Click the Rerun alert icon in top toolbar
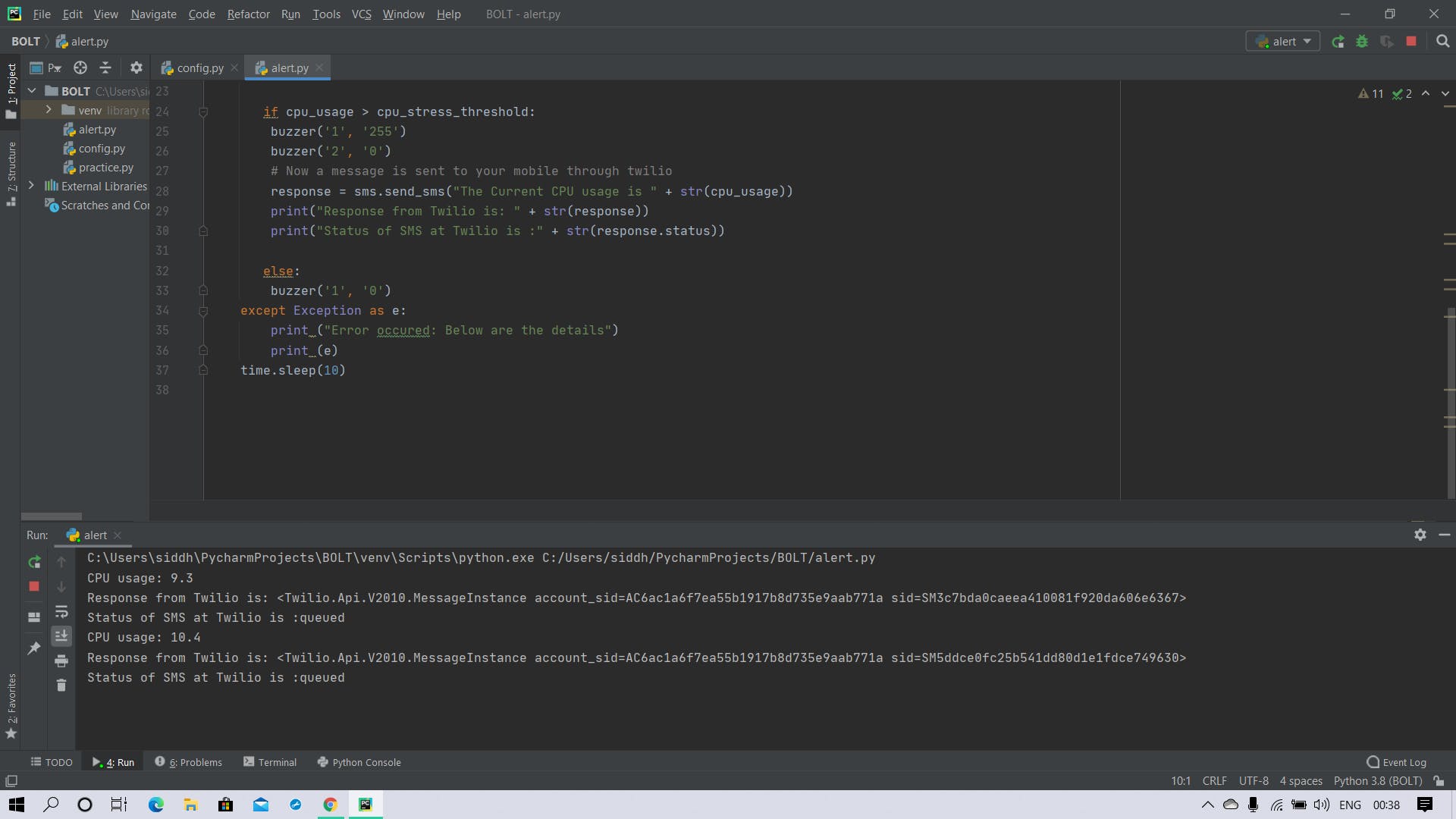The width and height of the screenshot is (1456, 819). (1338, 42)
